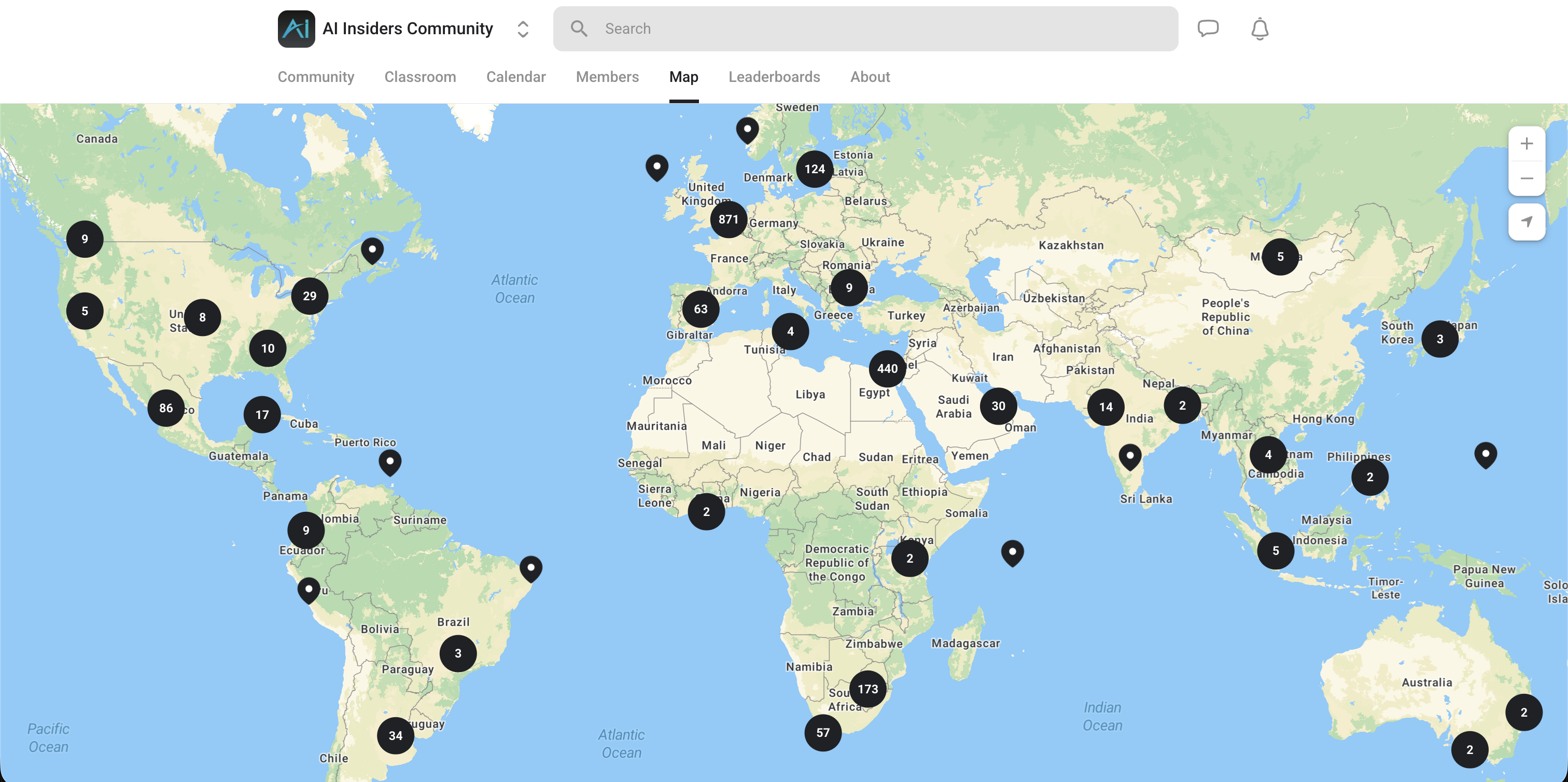Image resolution: width=1568 pixels, height=782 pixels.
Task: Open the 173 cluster in South Africa
Action: [867, 688]
